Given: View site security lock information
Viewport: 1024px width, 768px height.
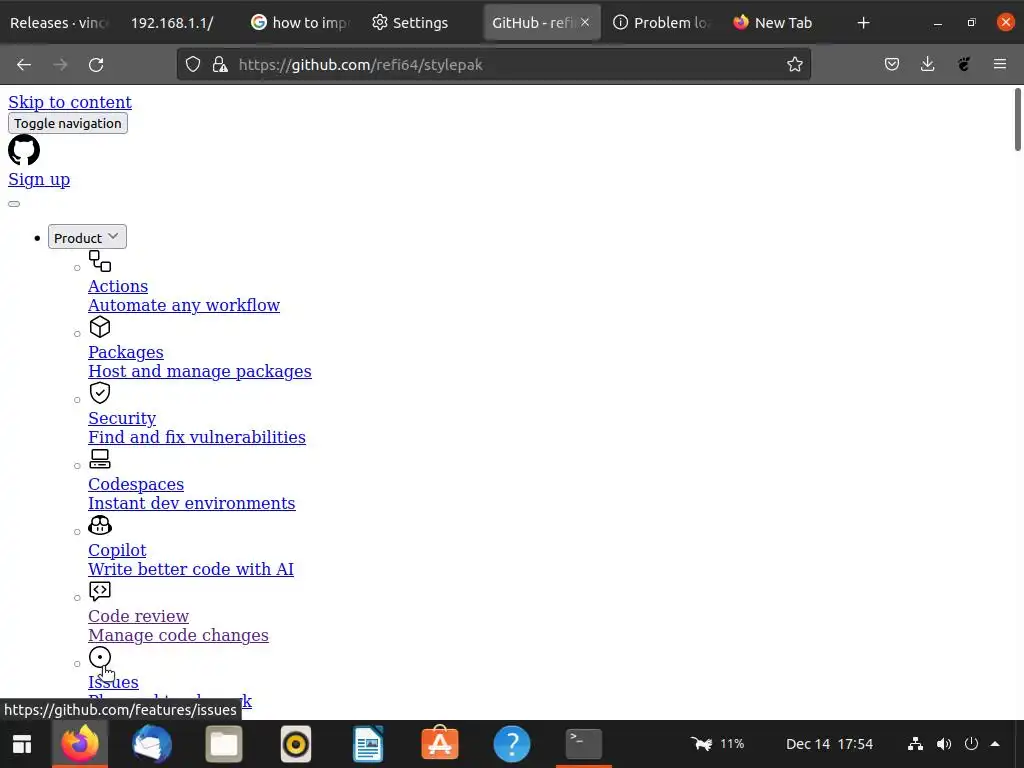Looking at the screenshot, I should click(220, 64).
